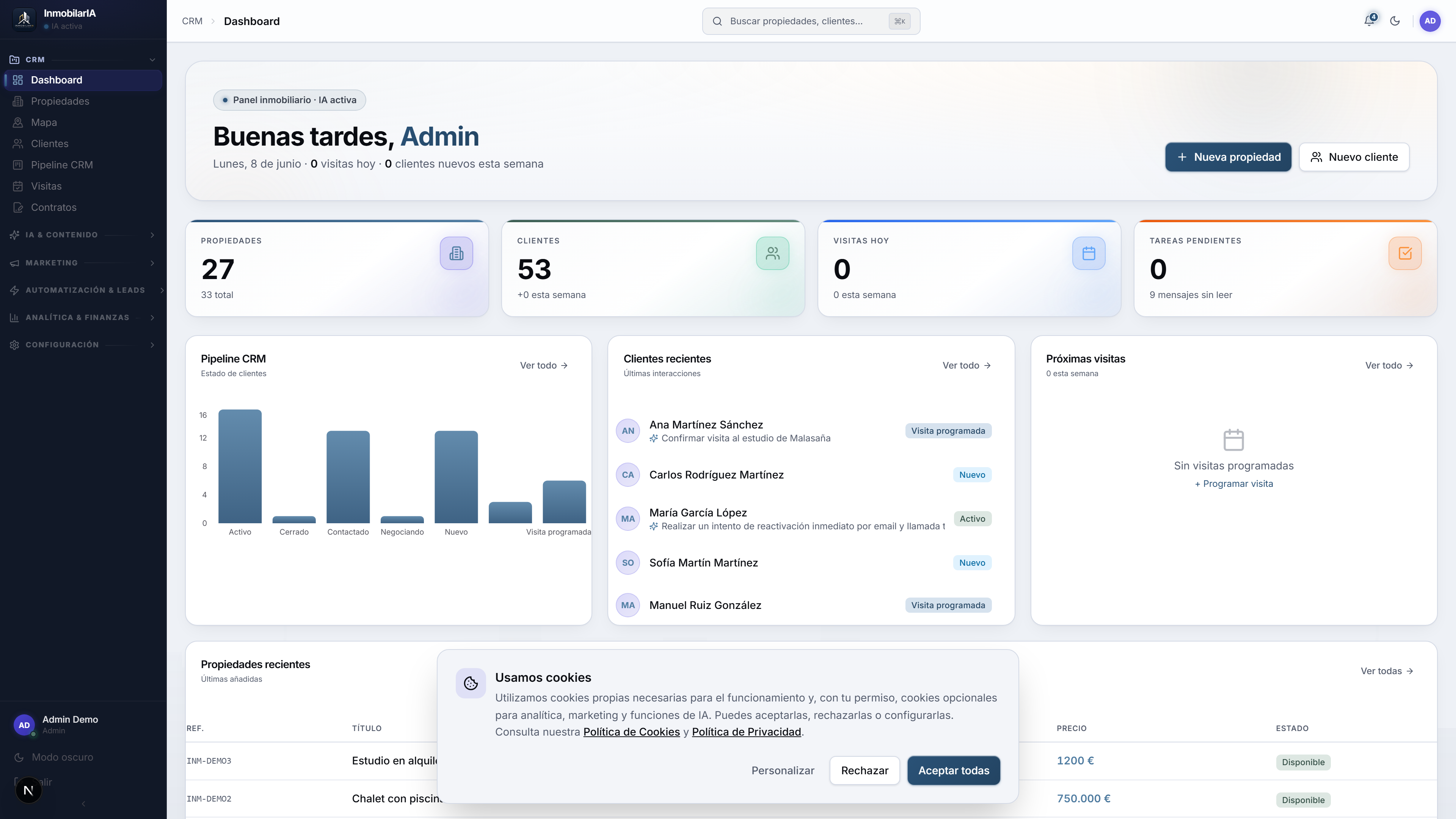Expand the IA & Contenido section
Screen dimensions: 1456x819
coord(83,235)
